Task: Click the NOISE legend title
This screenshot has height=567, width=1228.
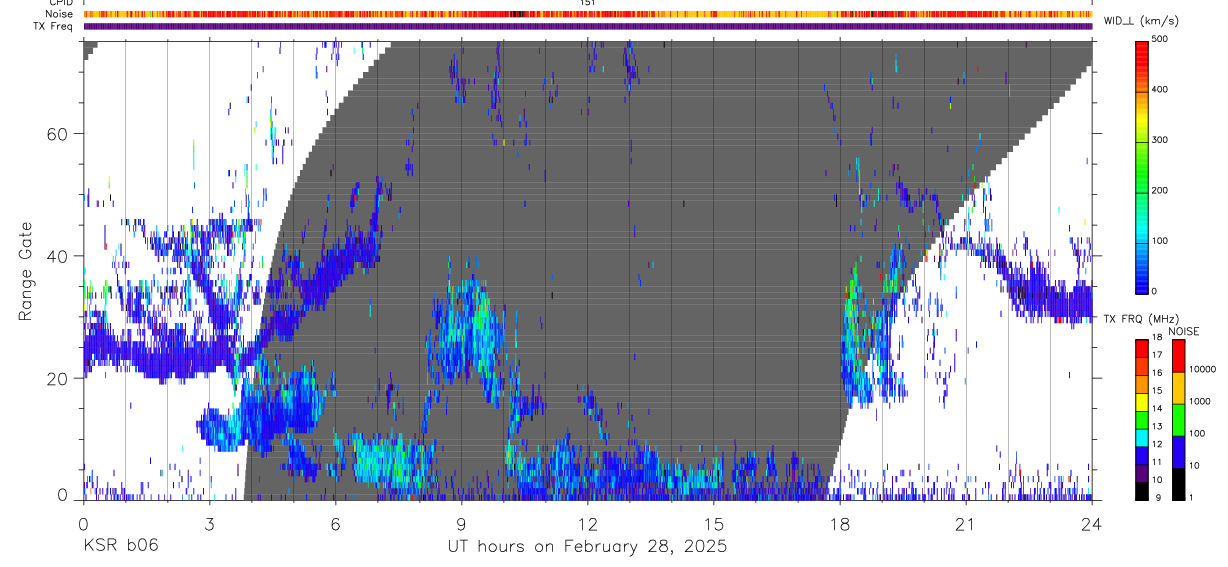Action: [1183, 331]
